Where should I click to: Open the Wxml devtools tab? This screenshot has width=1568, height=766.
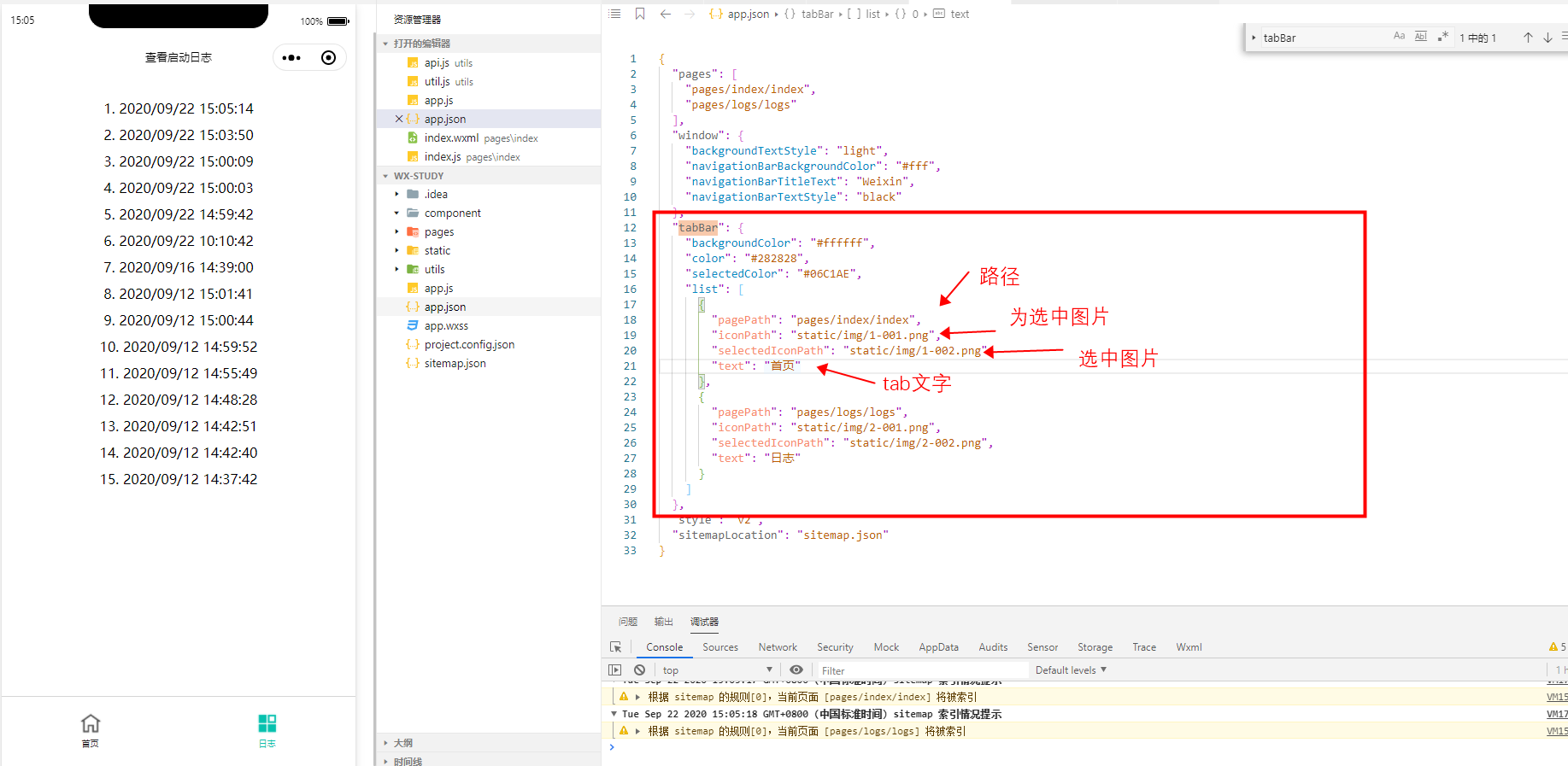[1189, 647]
